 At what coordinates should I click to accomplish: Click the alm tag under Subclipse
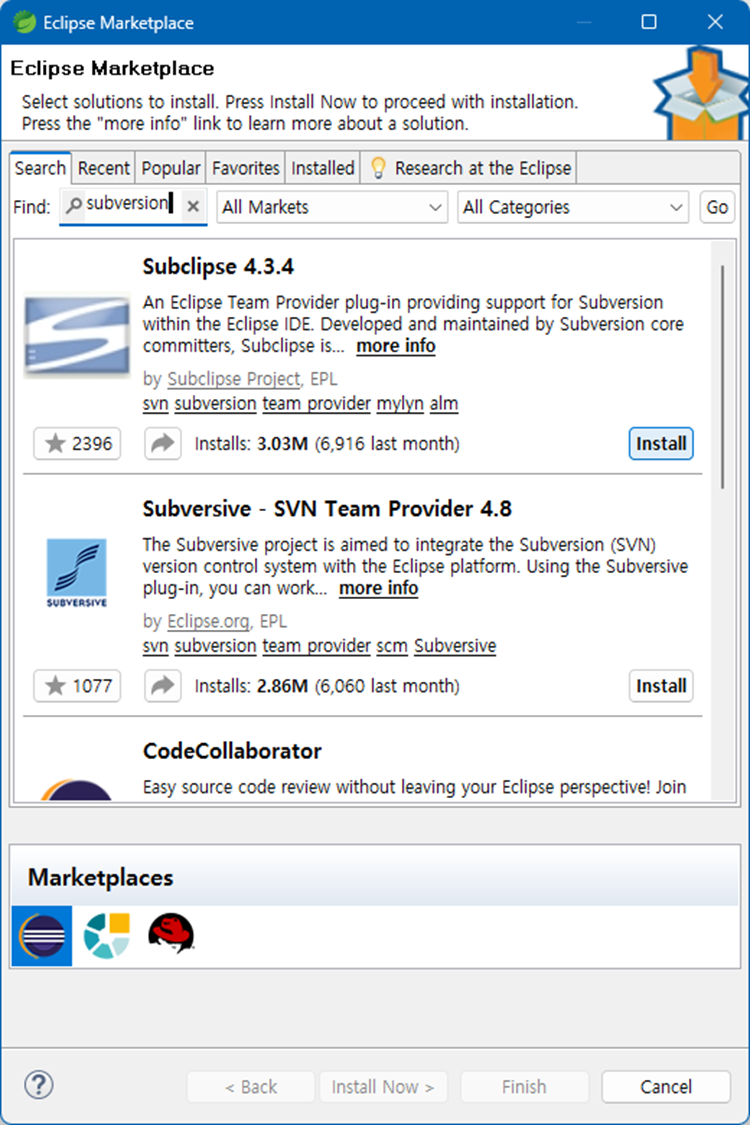pyautogui.click(x=444, y=404)
